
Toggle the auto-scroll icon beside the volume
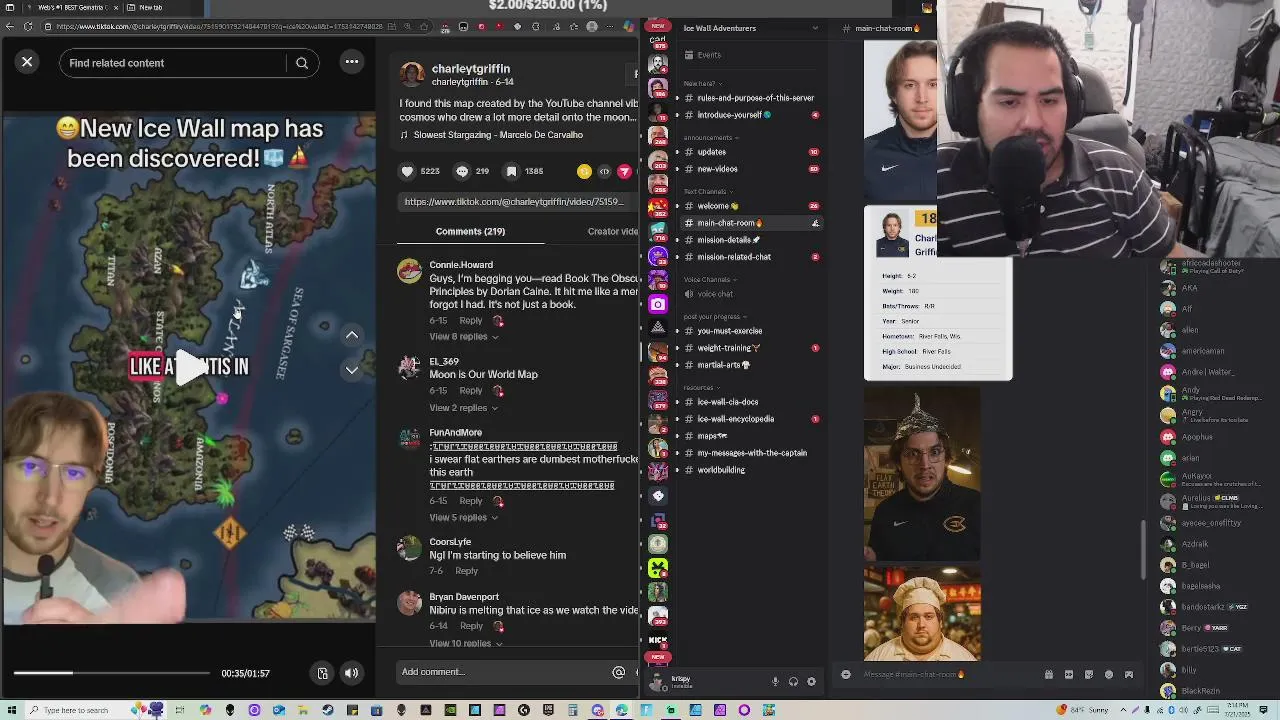pos(323,673)
